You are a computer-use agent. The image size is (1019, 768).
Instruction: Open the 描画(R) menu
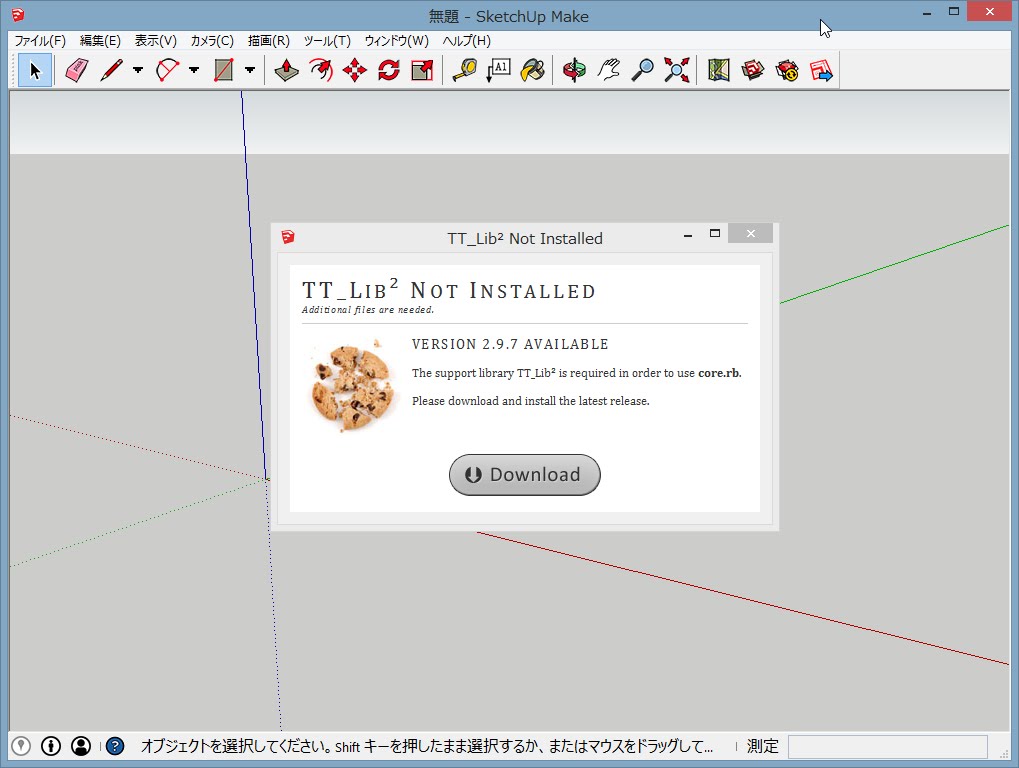(268, 41)
